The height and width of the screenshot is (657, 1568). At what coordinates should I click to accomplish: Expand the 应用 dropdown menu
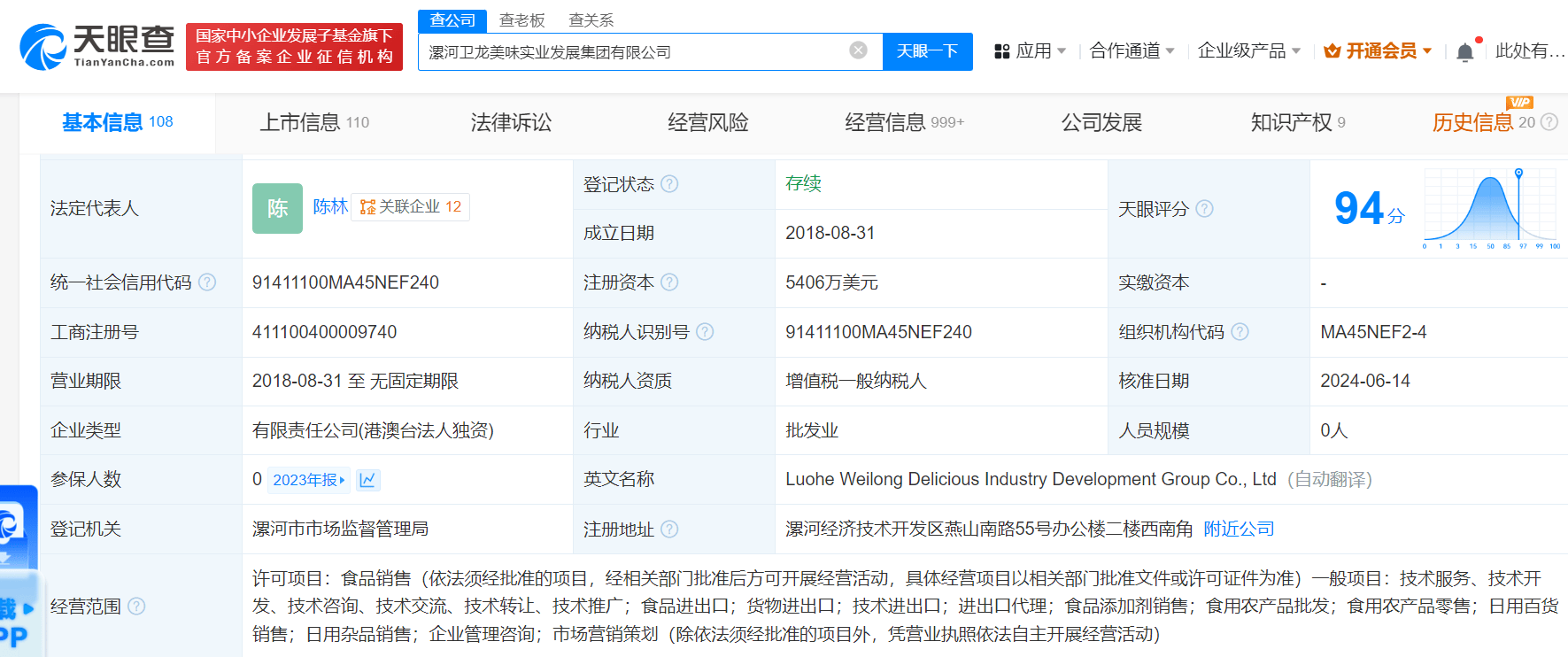click(1062, 51)
